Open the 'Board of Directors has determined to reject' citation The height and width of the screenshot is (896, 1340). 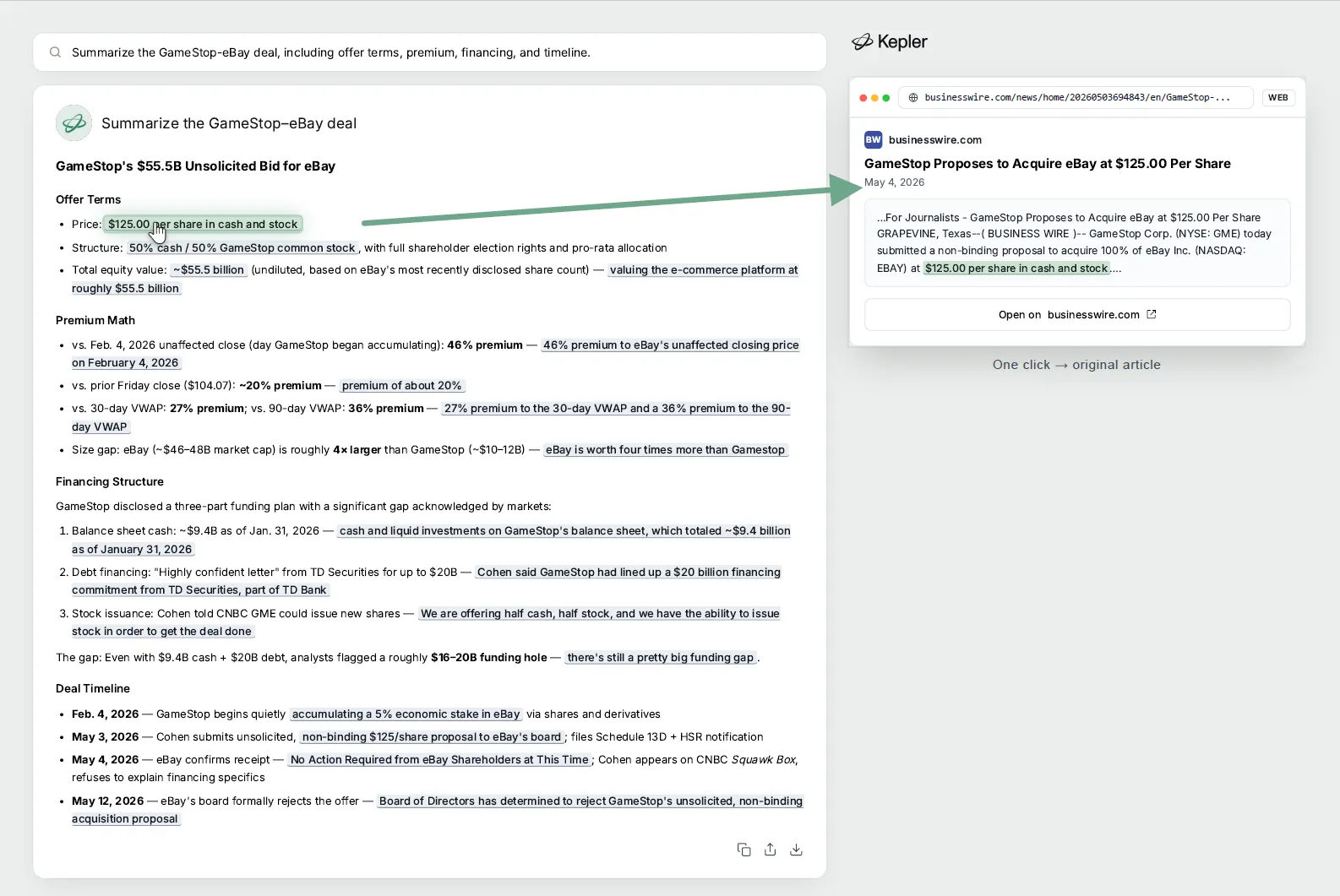click(591, 801)
